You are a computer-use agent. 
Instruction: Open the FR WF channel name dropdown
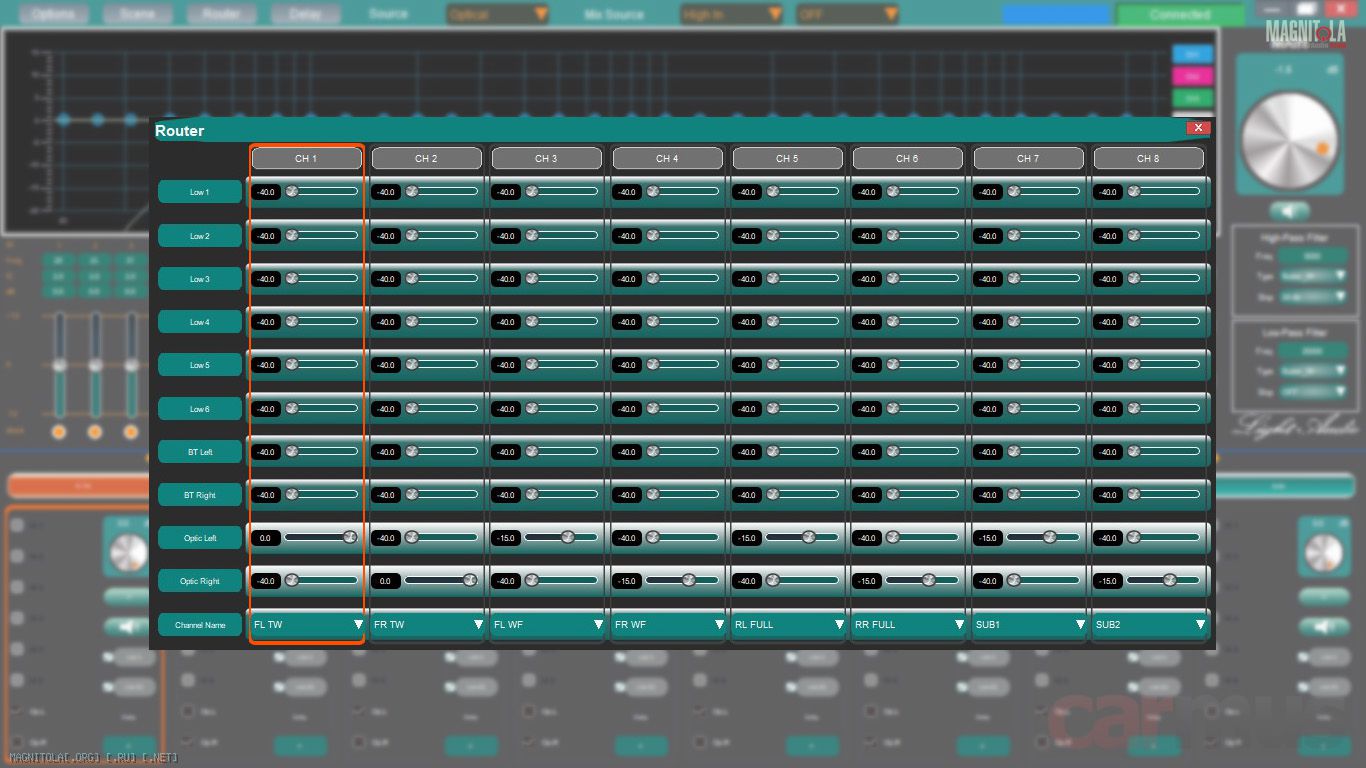[x=668, y=625]
